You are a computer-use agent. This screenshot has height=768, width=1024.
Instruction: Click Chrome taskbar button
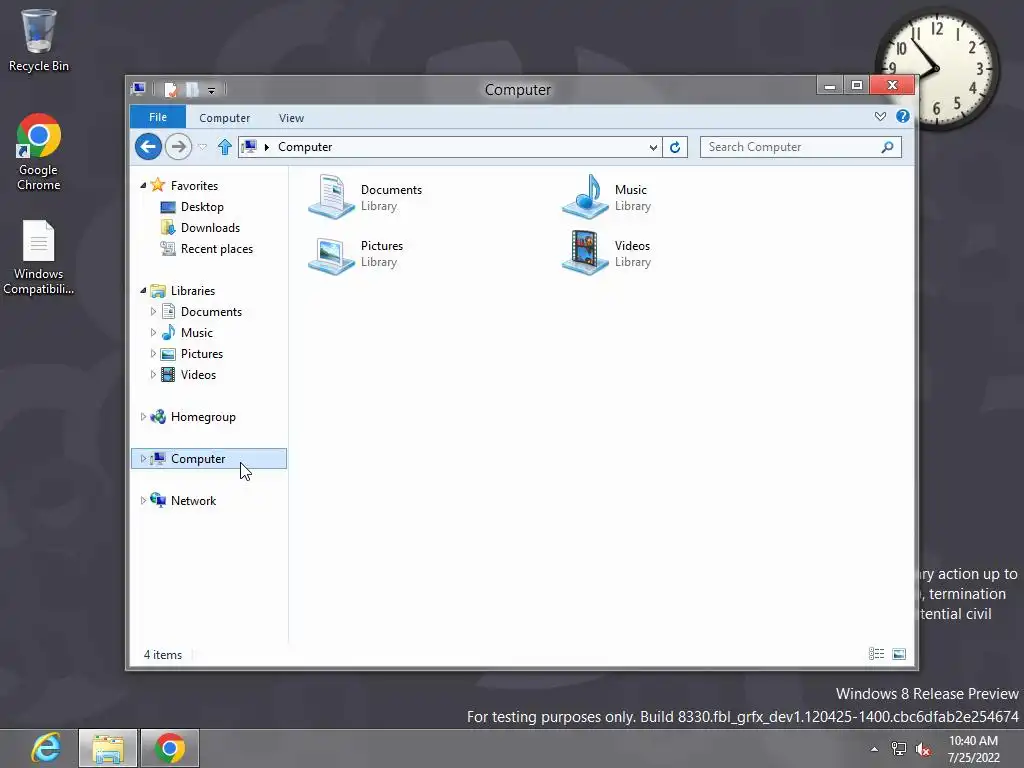170,748
